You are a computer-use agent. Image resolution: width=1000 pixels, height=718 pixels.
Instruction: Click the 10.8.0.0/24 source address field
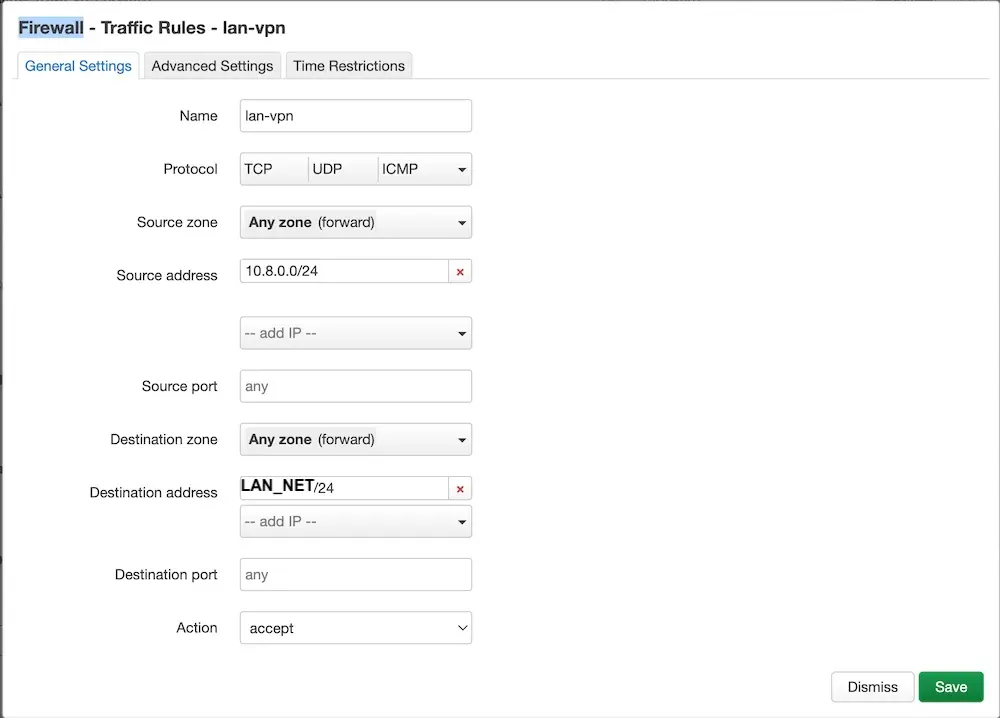pos(344,271)
